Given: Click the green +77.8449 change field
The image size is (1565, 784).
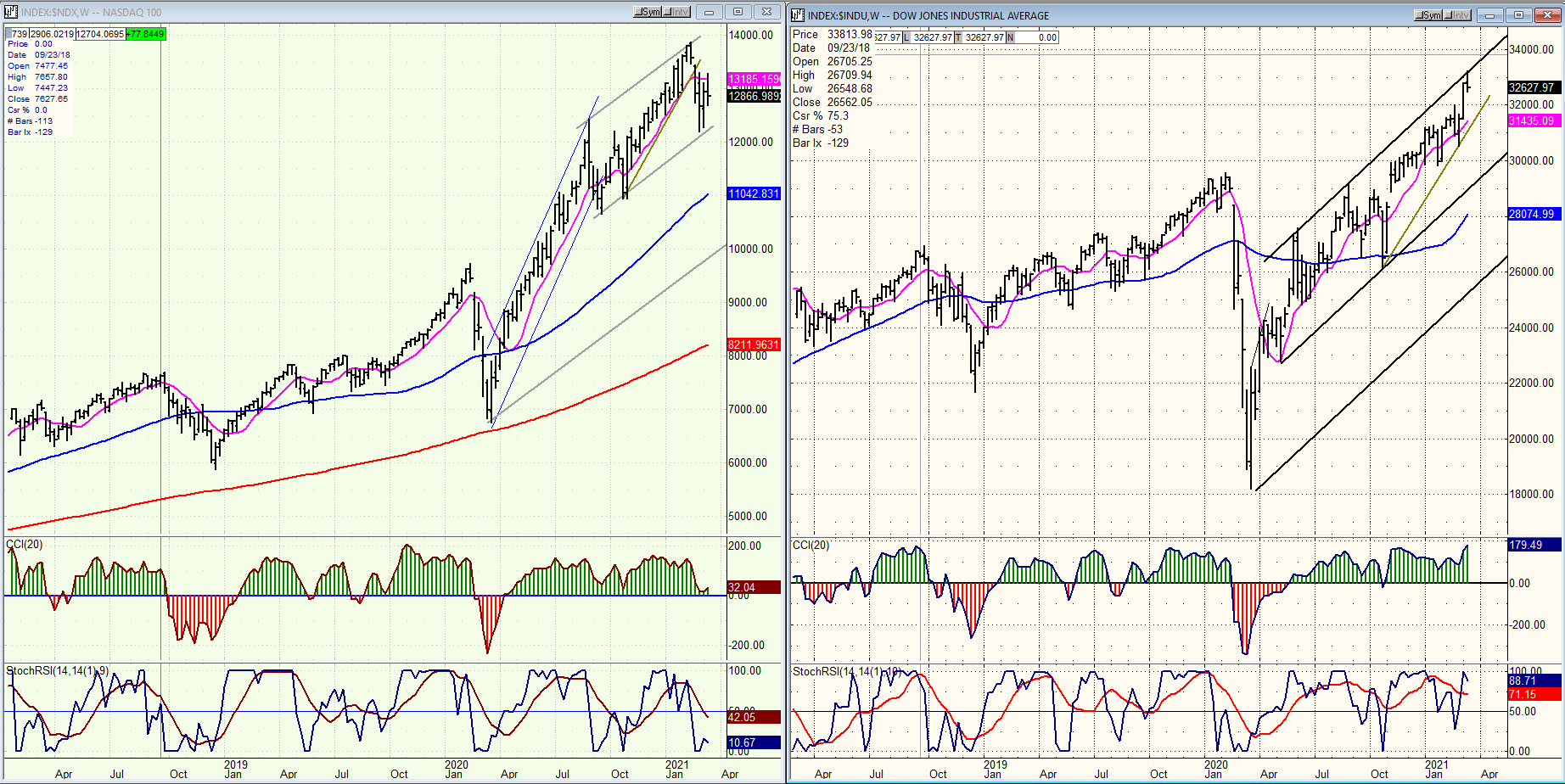Looking at the screenshot, I should click(x=146, y=34).
